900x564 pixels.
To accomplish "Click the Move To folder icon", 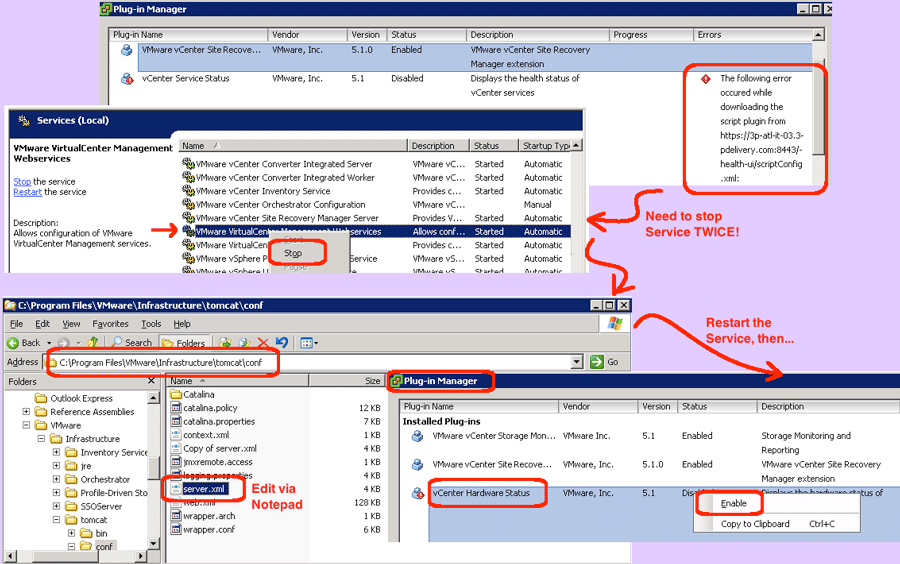I will tap(226, 343).
